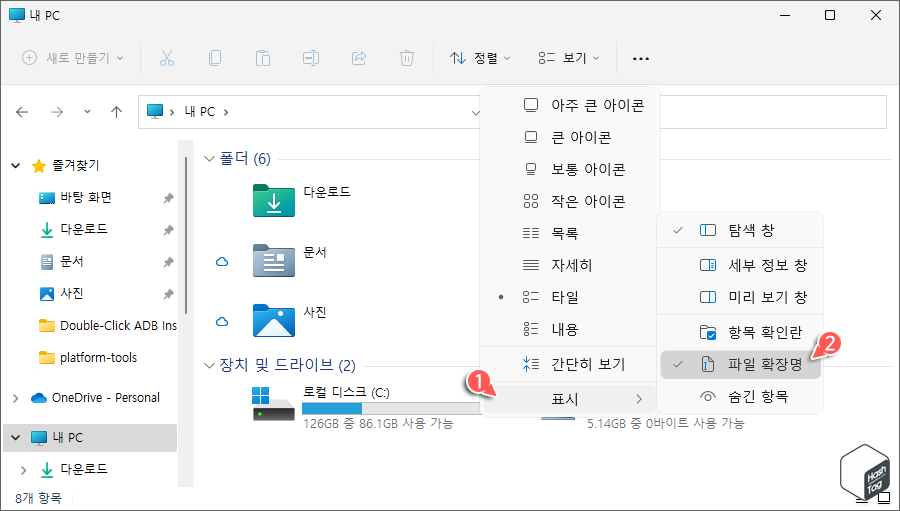This screenshot has height=511, width=900.
Task: Open recent locations dropdown chevron
Action: pos(87,112)
